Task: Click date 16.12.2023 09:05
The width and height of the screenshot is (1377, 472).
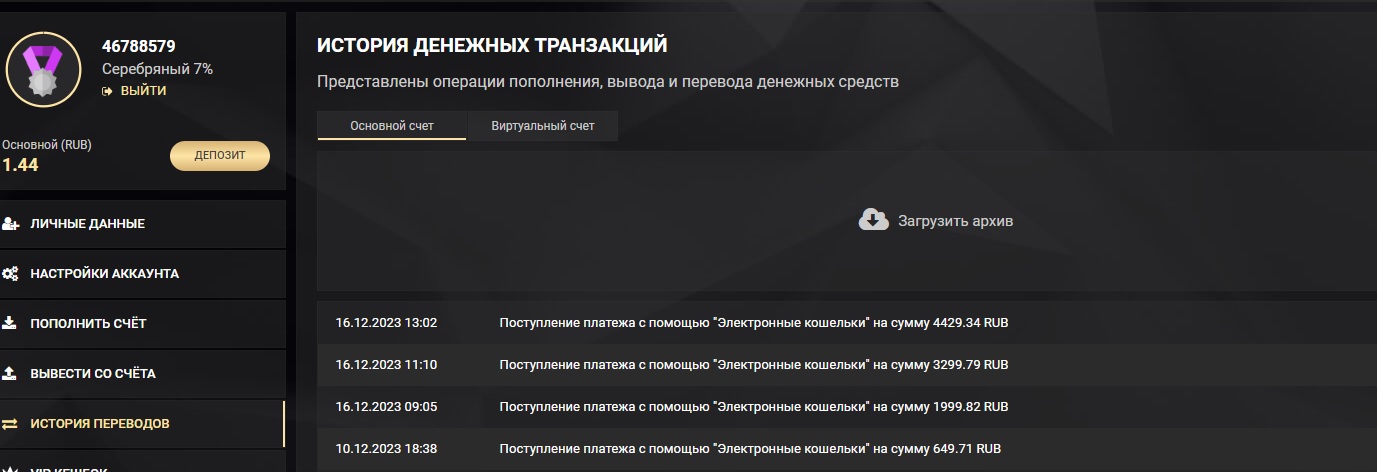Action: tap(386, 407)
